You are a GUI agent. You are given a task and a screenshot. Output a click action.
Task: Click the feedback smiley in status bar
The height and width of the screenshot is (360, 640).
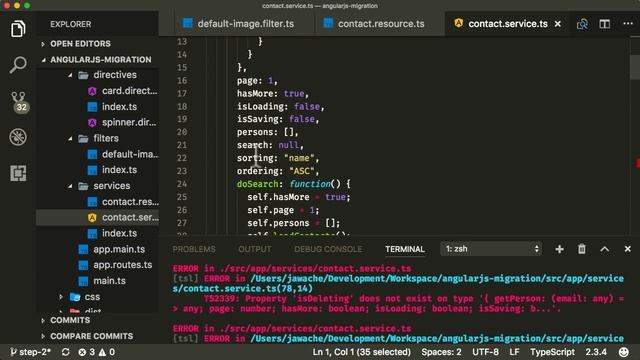tap(623, 352)
